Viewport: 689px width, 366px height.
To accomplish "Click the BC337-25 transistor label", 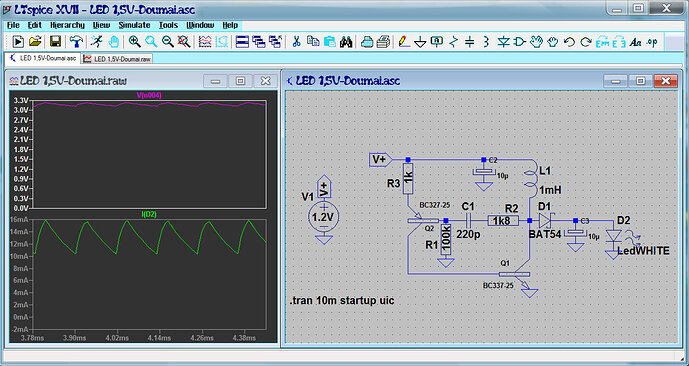I will [498, 286].
